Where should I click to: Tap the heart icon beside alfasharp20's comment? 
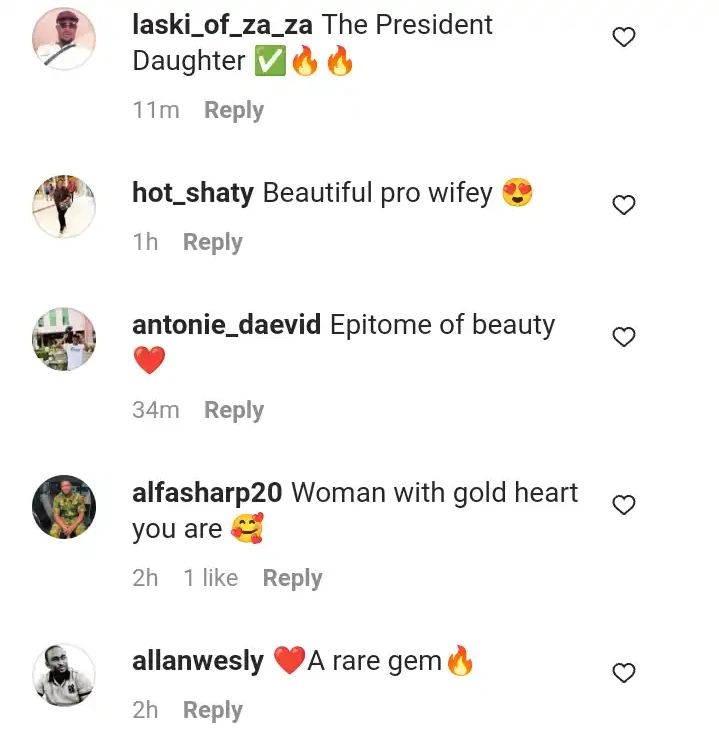[624, 505]
